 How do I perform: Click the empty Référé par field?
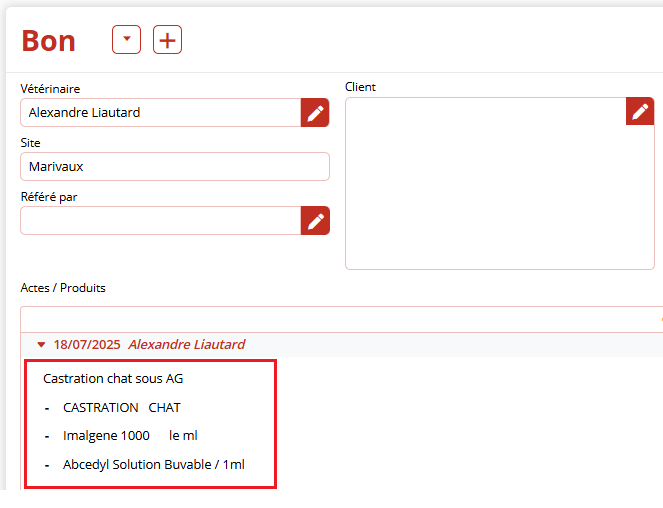[x=161, y=220]
